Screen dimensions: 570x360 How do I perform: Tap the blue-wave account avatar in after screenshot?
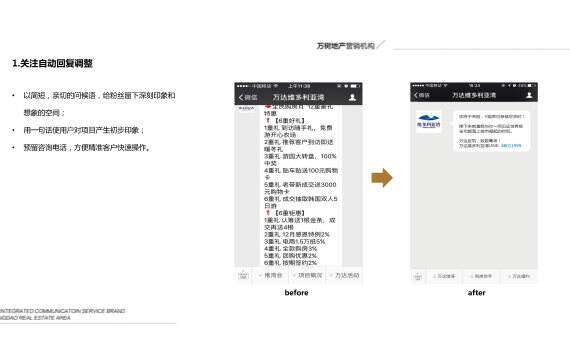coord(428,121)
